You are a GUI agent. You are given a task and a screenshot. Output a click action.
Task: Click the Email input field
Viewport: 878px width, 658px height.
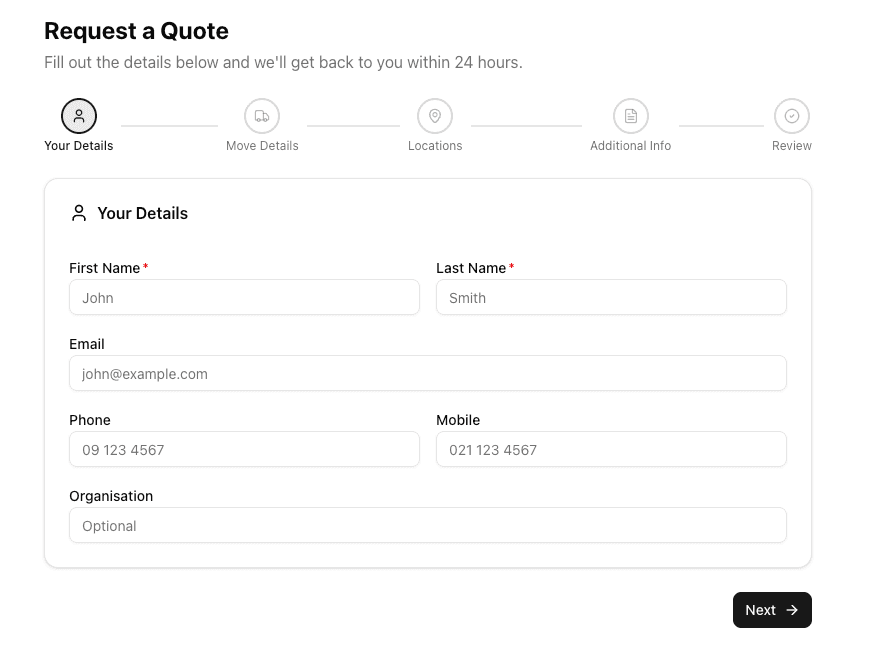(428, 373)
